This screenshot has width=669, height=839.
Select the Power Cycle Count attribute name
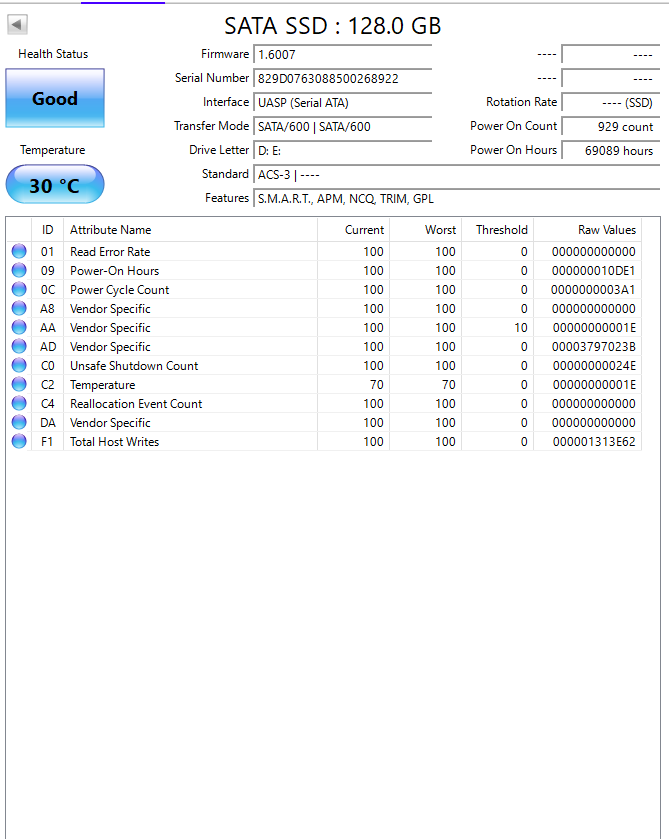[119, 289]
